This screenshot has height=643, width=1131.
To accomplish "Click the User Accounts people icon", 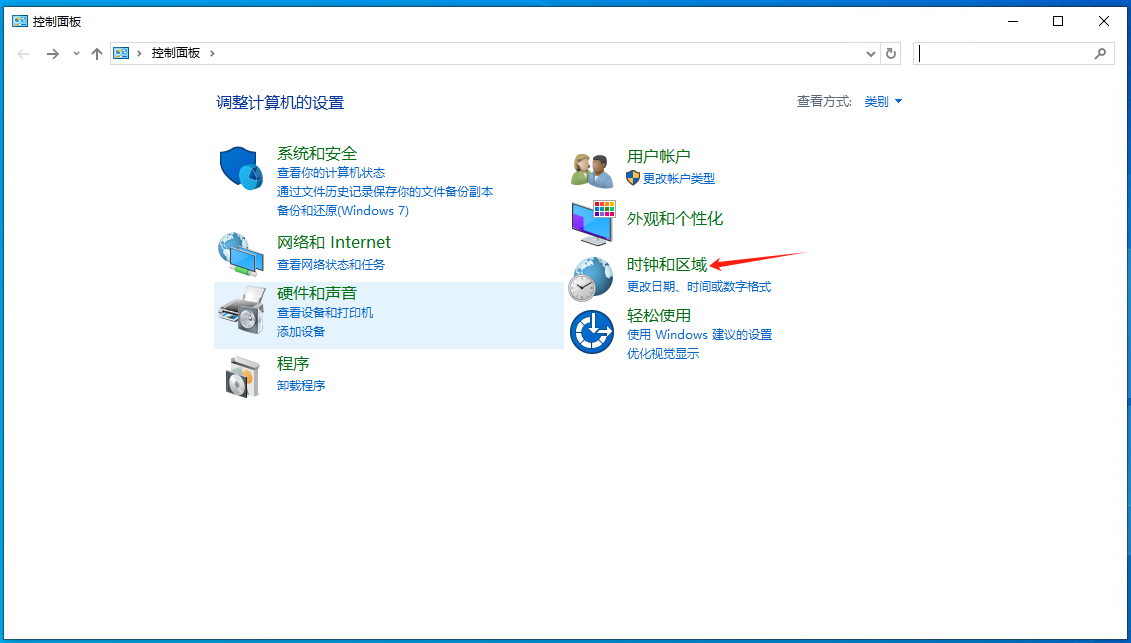I will point(591,169).
